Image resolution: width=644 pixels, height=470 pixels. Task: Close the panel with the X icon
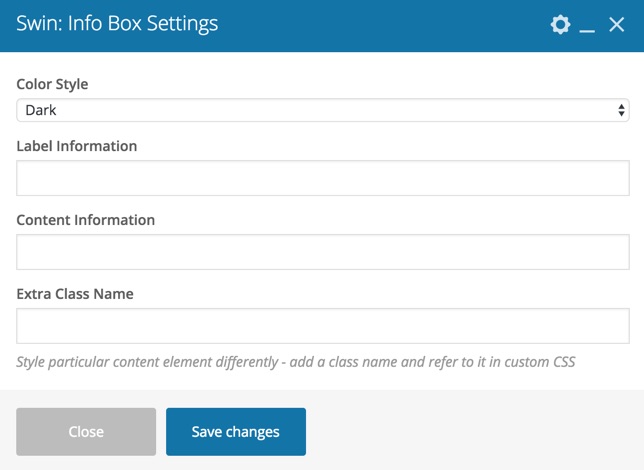(x=616, y=25)
